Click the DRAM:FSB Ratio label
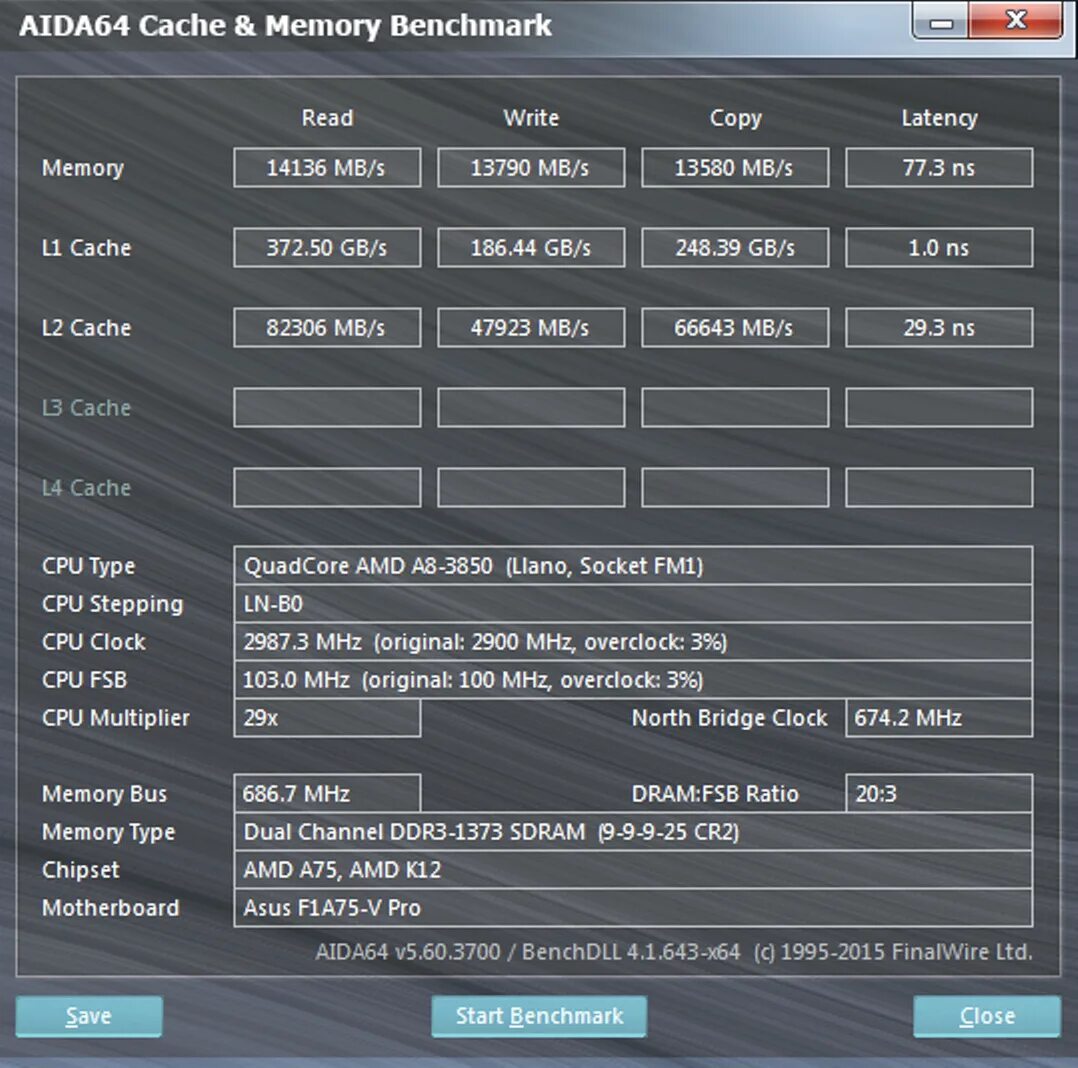This screenshot has height=1068, width=1078. (715, 794)
